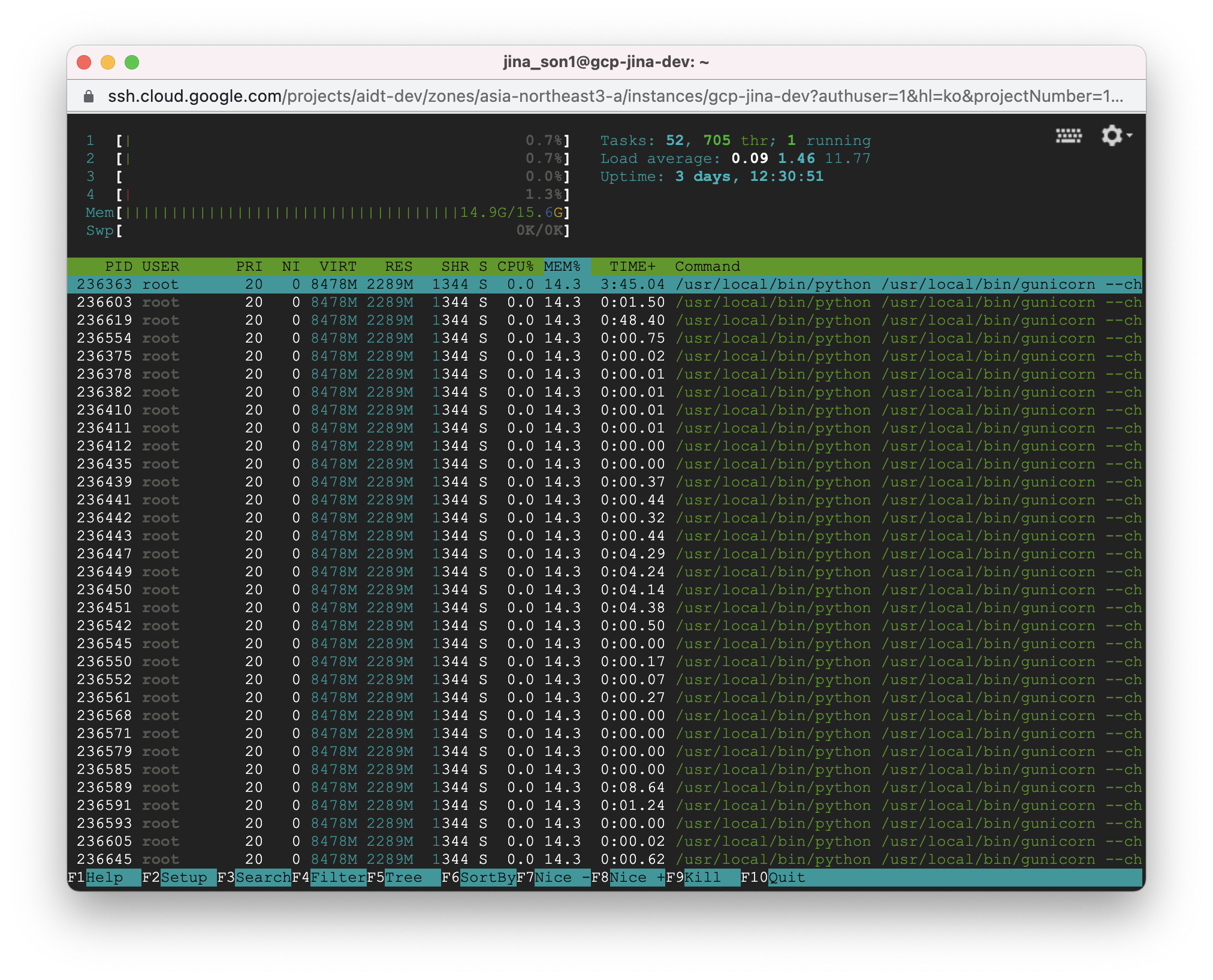Click the TIME+ column header
The image size is (1213, 980).
[x=632, y=267]
